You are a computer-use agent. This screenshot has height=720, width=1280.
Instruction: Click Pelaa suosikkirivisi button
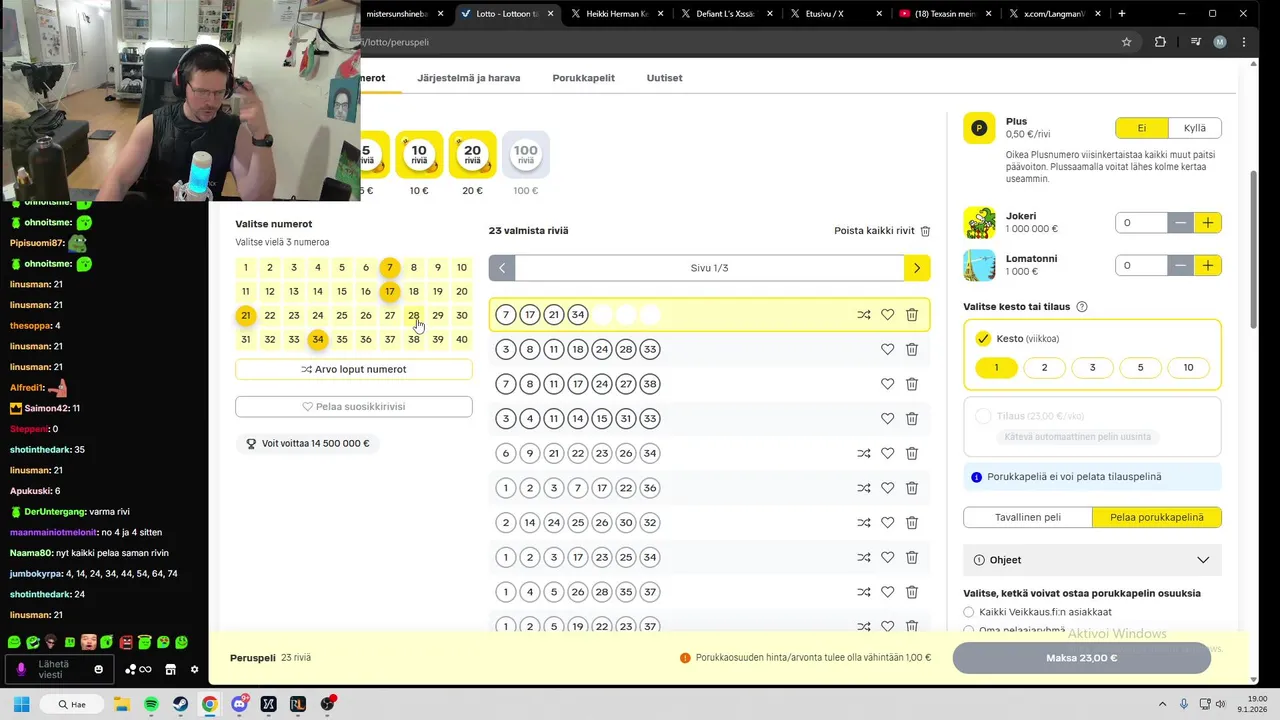(354, 407)
